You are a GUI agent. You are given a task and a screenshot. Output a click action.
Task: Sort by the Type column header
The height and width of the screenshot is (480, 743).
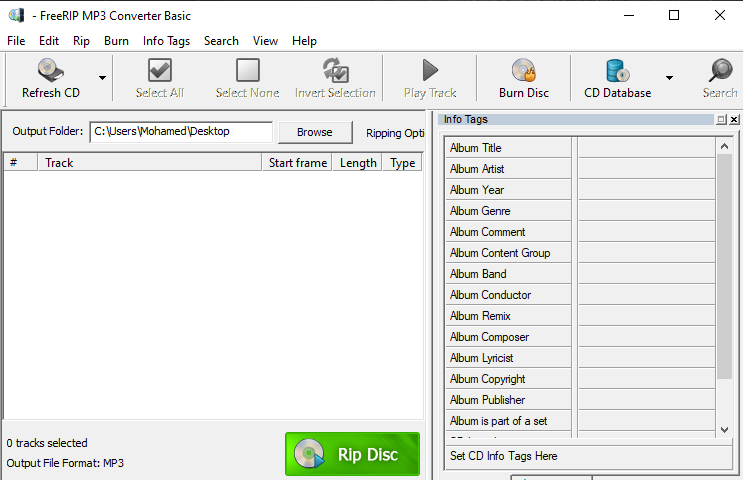tap(402, 163)
